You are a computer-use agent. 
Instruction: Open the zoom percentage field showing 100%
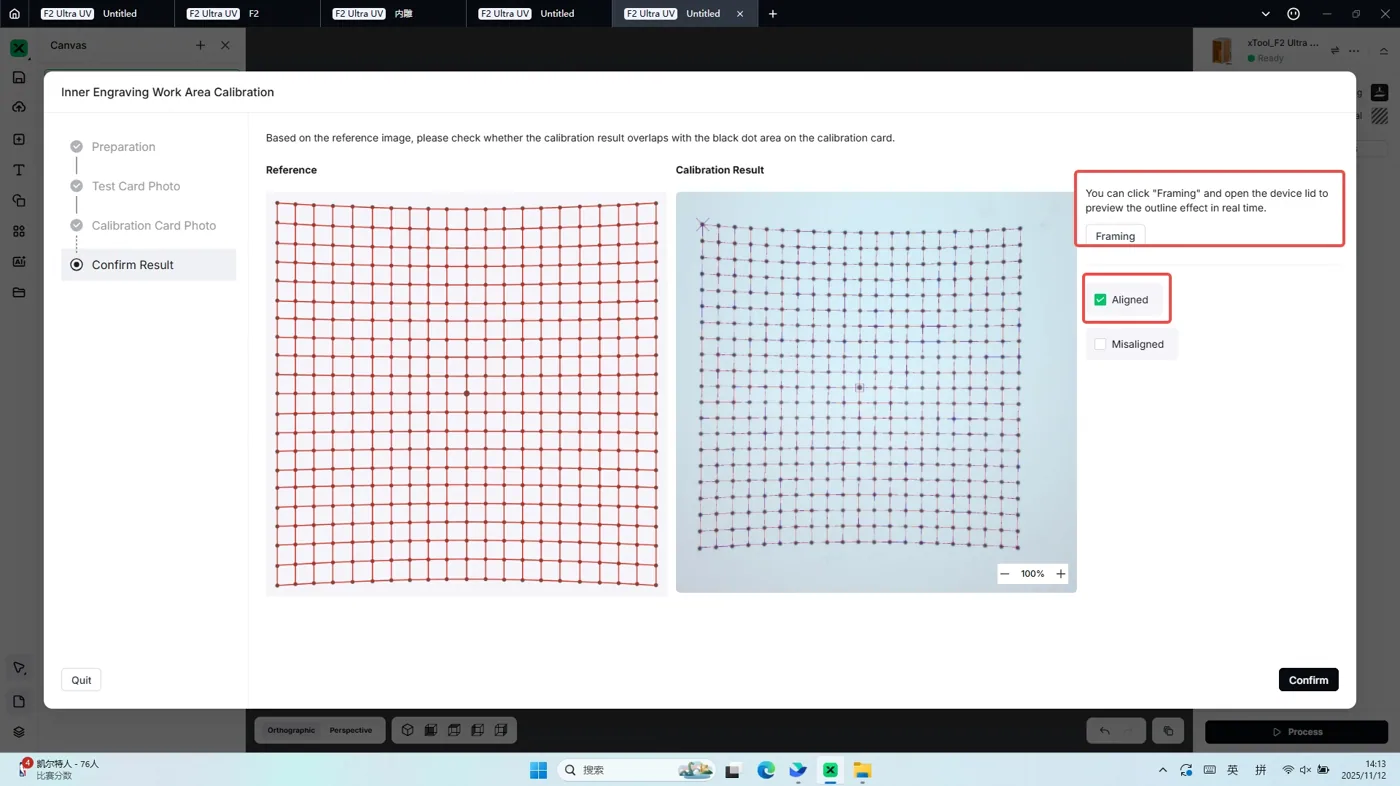(x=1033, y=574)
